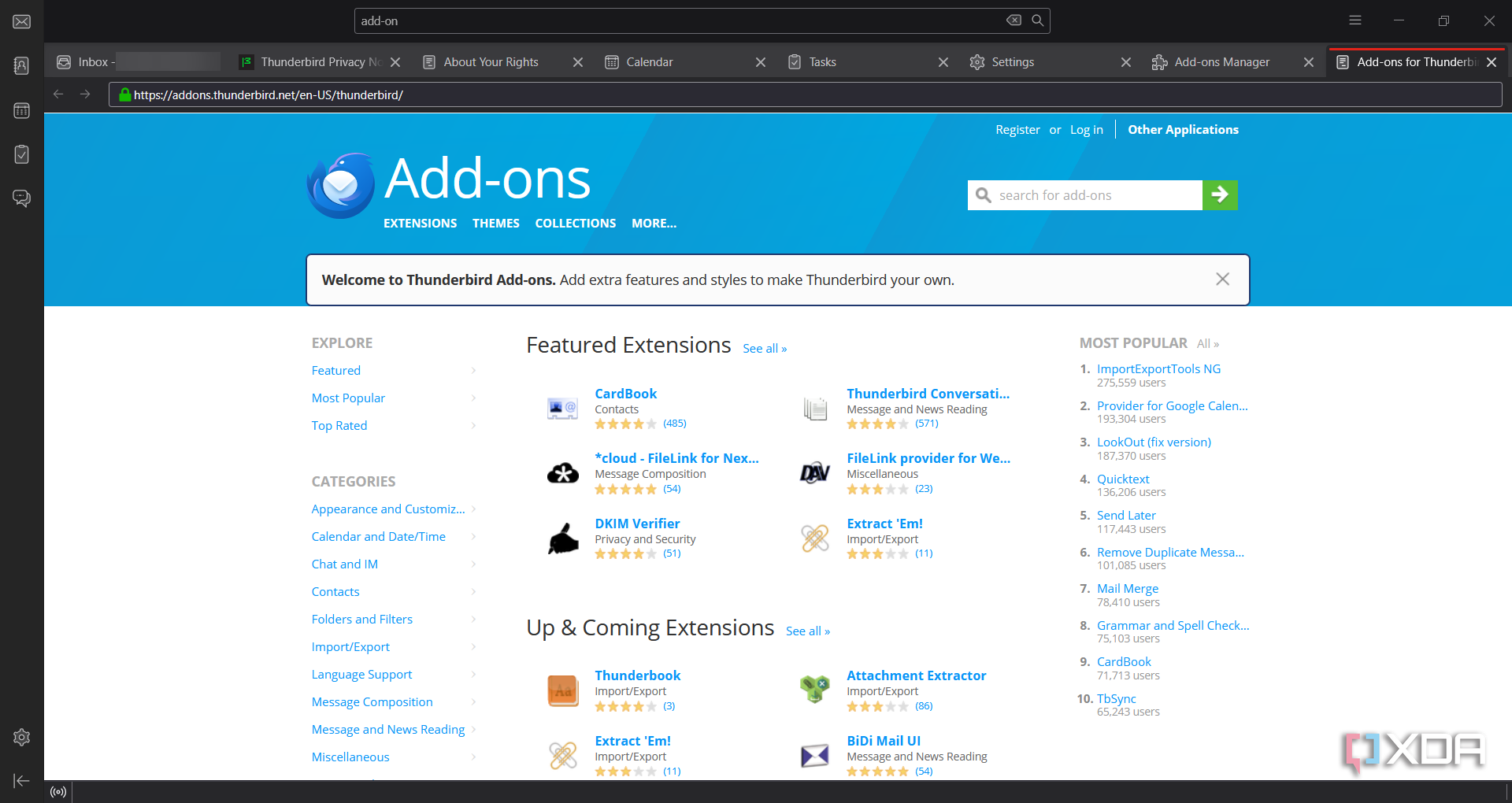Click the Register link
The height and width of the screenshot is (803, 1512).
(x=1017, y=130)
